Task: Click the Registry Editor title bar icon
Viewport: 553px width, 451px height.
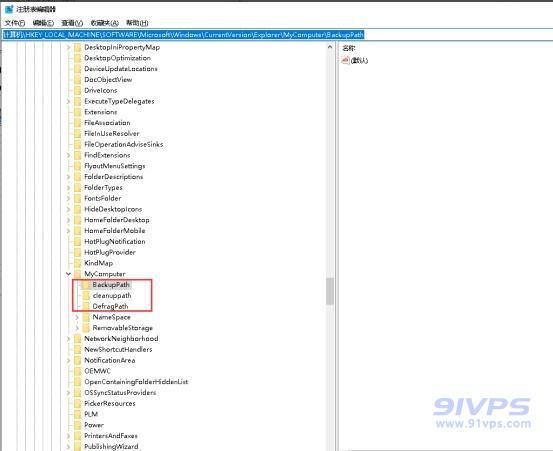Action: [x=9, y=9]
